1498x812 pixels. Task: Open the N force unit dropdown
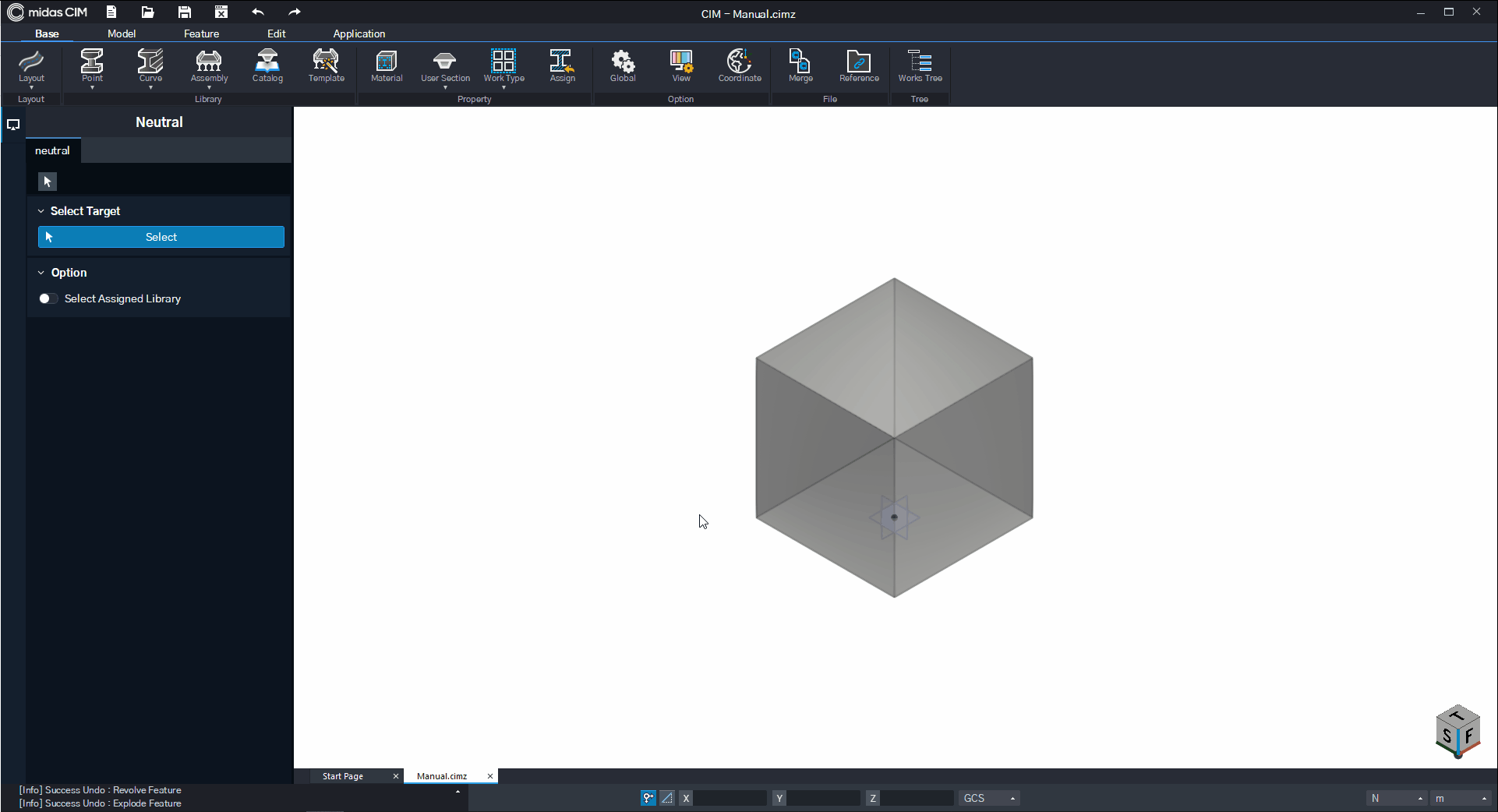click(x=1397, y=798)
